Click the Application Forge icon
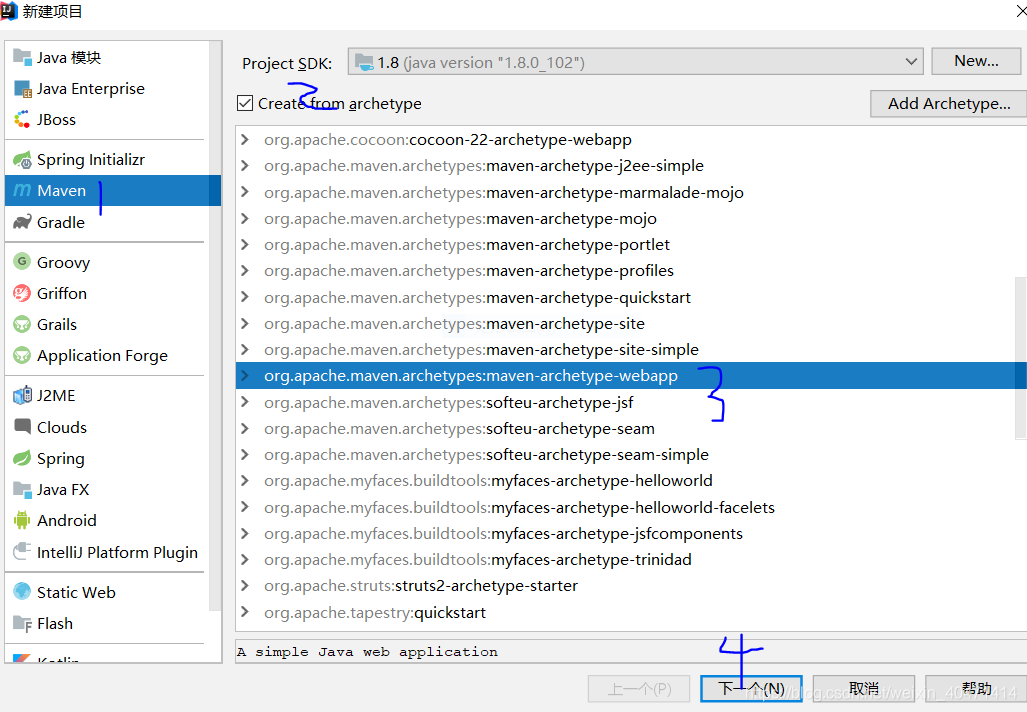 click(x=22, y=356)
